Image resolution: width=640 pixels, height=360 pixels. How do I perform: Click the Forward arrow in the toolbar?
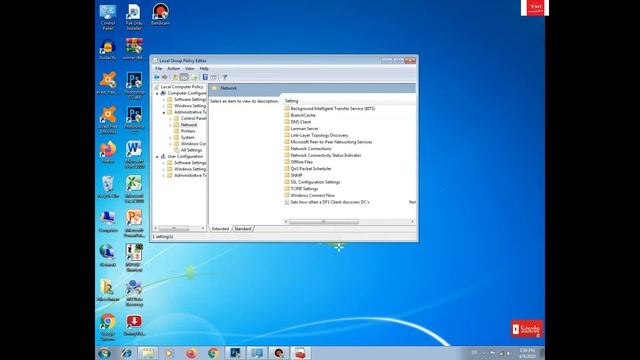[x=164, y=77]
